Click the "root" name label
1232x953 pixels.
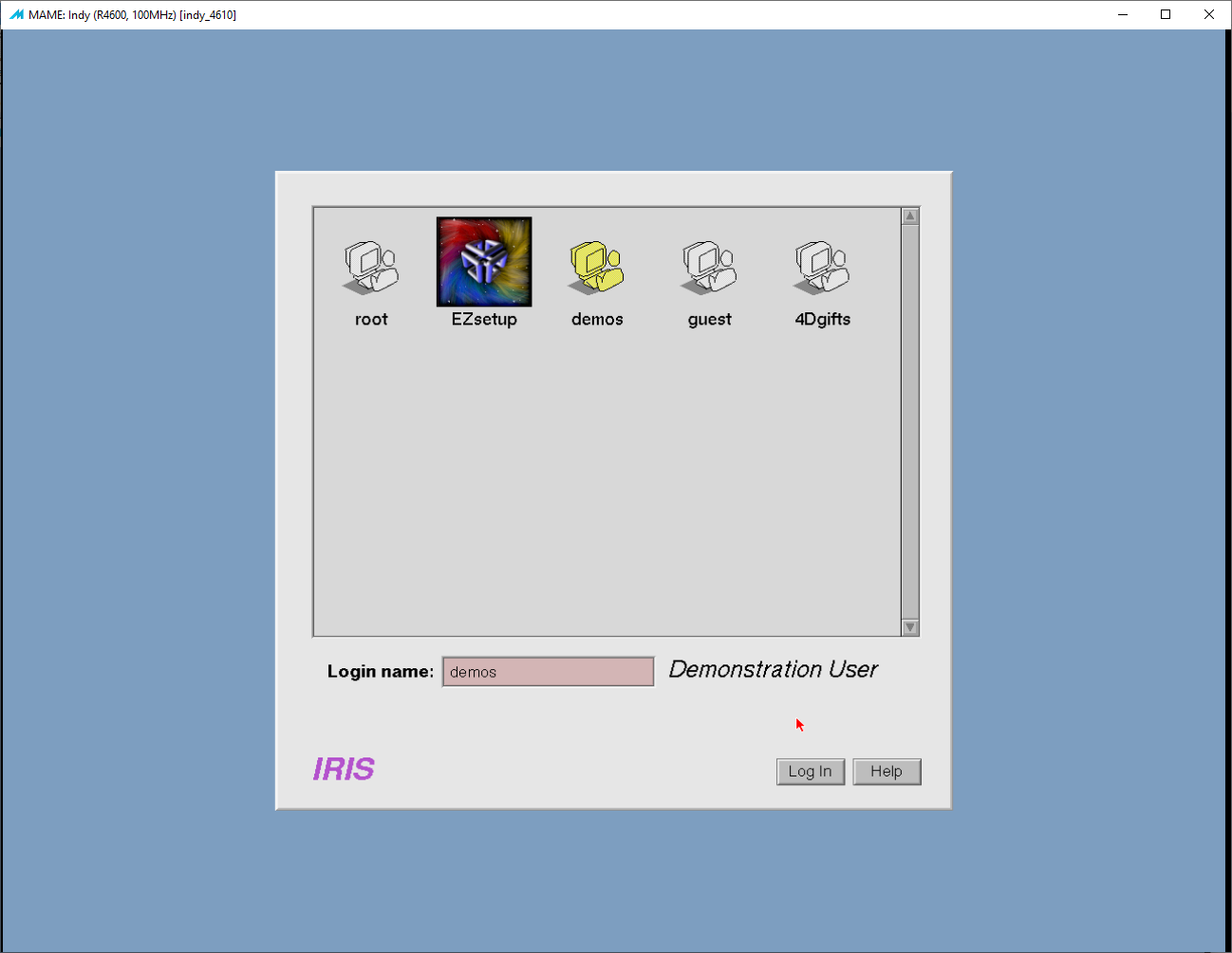(371, 320)
